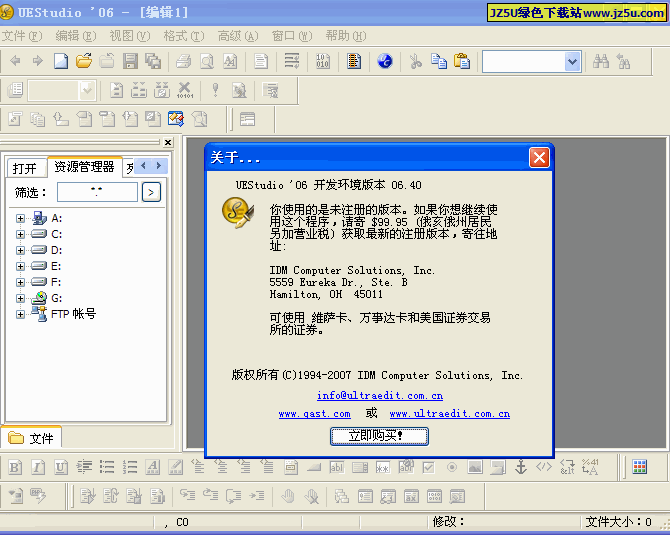Click the Find binoculars icon
This screenshot has width=670, height=535.
pyautogui.click(x=601, y=61)
